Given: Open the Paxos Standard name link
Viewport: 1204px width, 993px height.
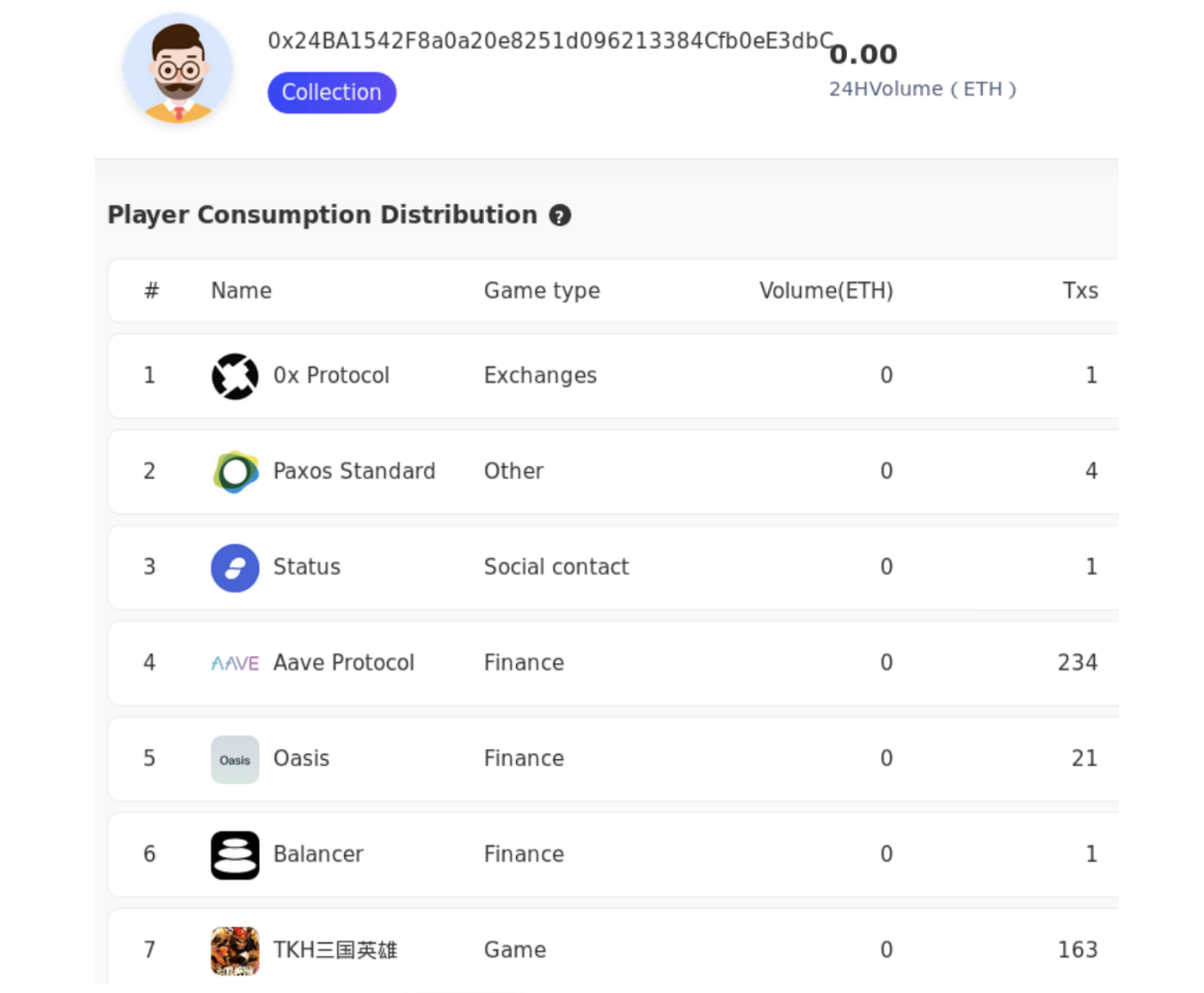Looking at the screenshot, I should click(354, 471).
